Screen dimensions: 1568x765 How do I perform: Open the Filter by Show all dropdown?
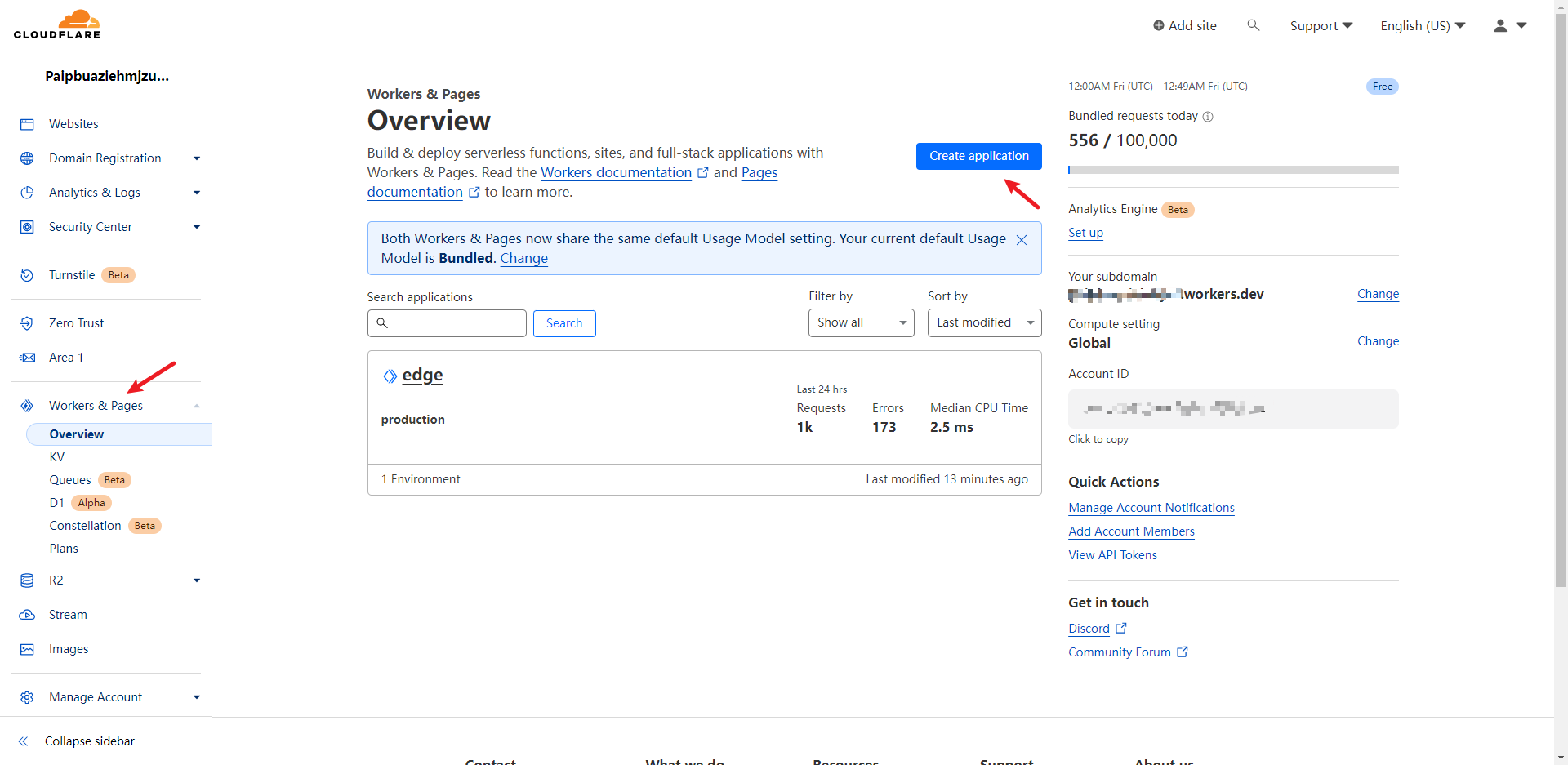(861, 322)
